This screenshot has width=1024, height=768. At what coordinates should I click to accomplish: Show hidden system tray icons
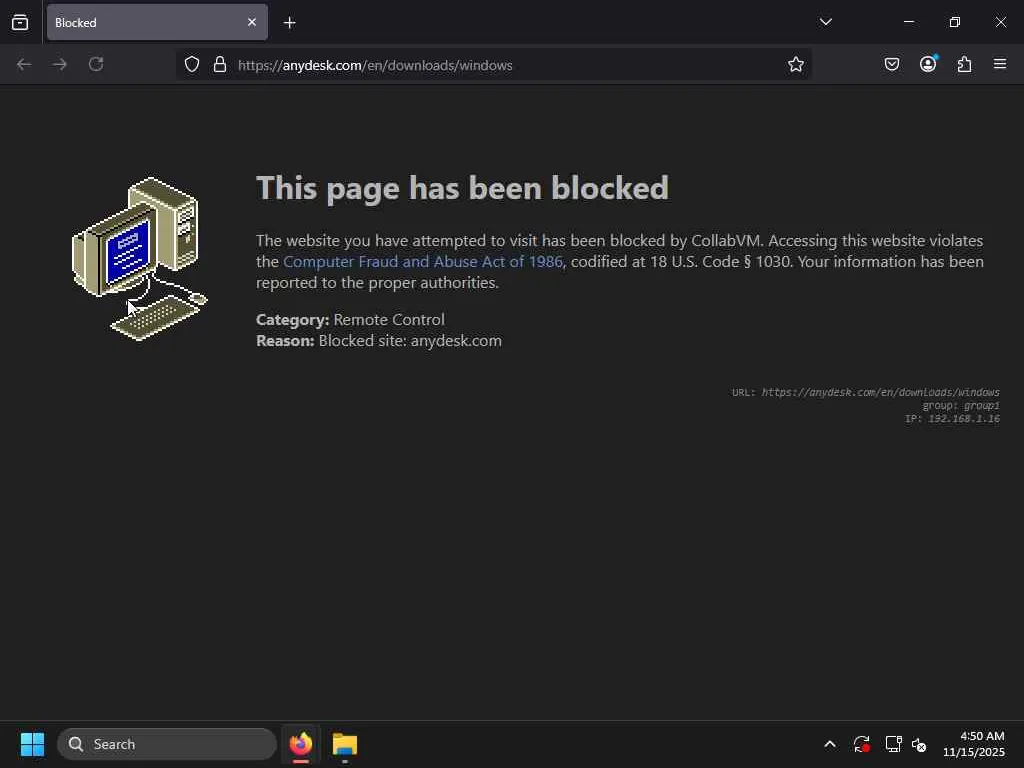829,744
